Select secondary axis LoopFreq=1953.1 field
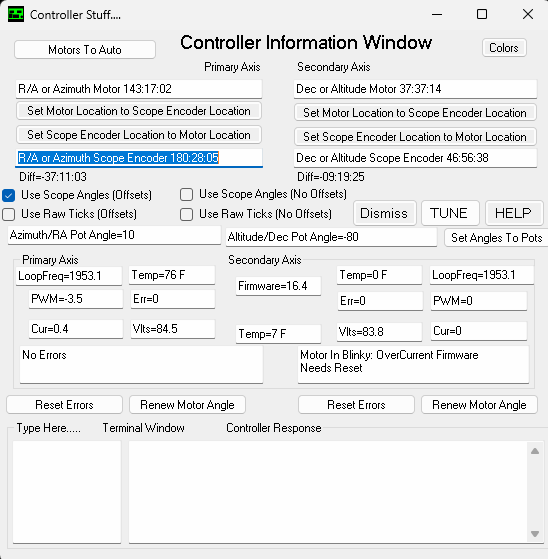548x559 pixels. coord(482,275)
